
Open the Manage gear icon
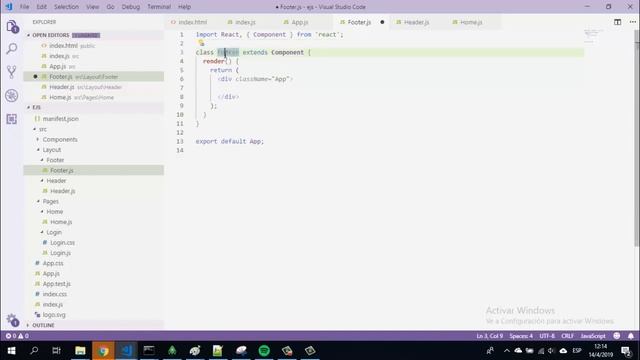tap(12, 320)
